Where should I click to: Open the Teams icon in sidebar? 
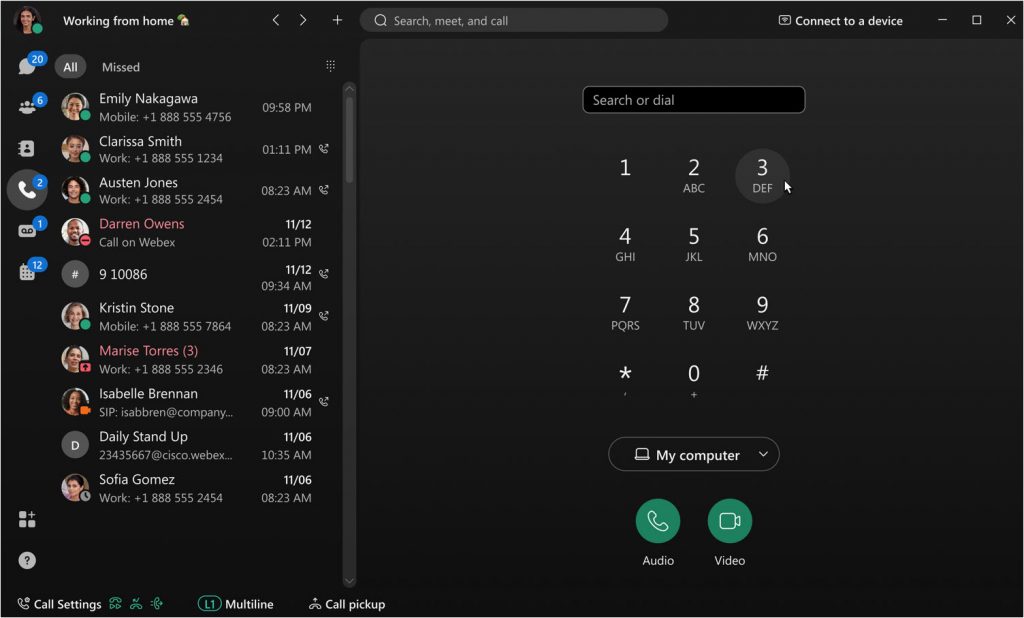pyautogui.click(x=27, y=107)
